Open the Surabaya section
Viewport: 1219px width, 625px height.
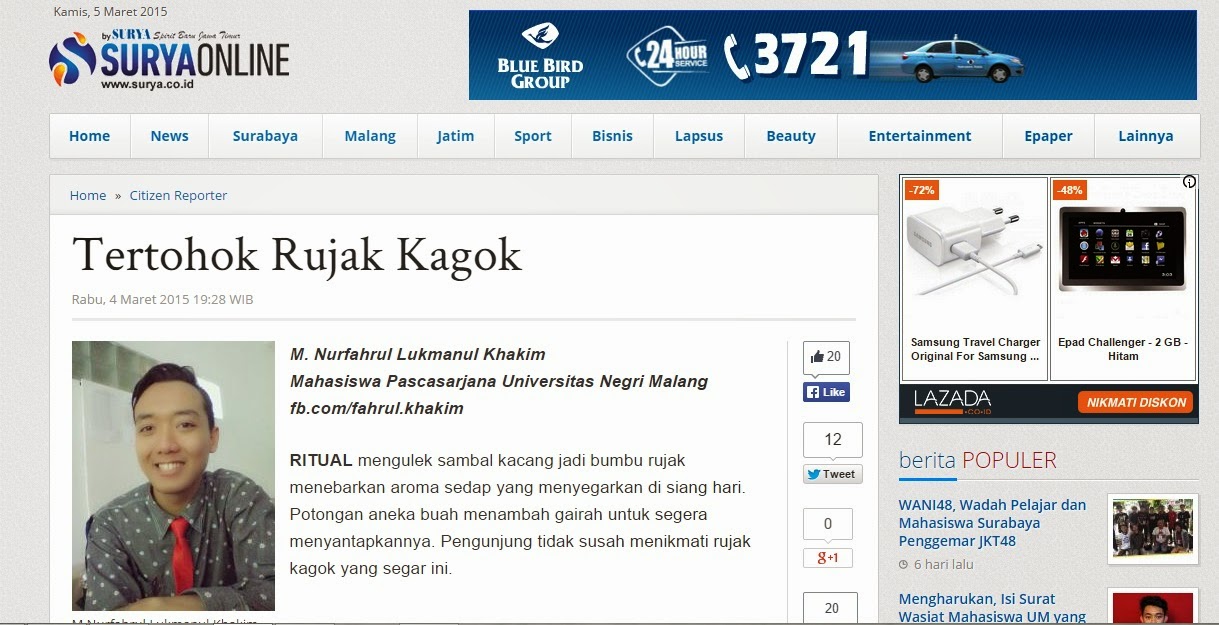pyautogui.click(x=265, y=136)
